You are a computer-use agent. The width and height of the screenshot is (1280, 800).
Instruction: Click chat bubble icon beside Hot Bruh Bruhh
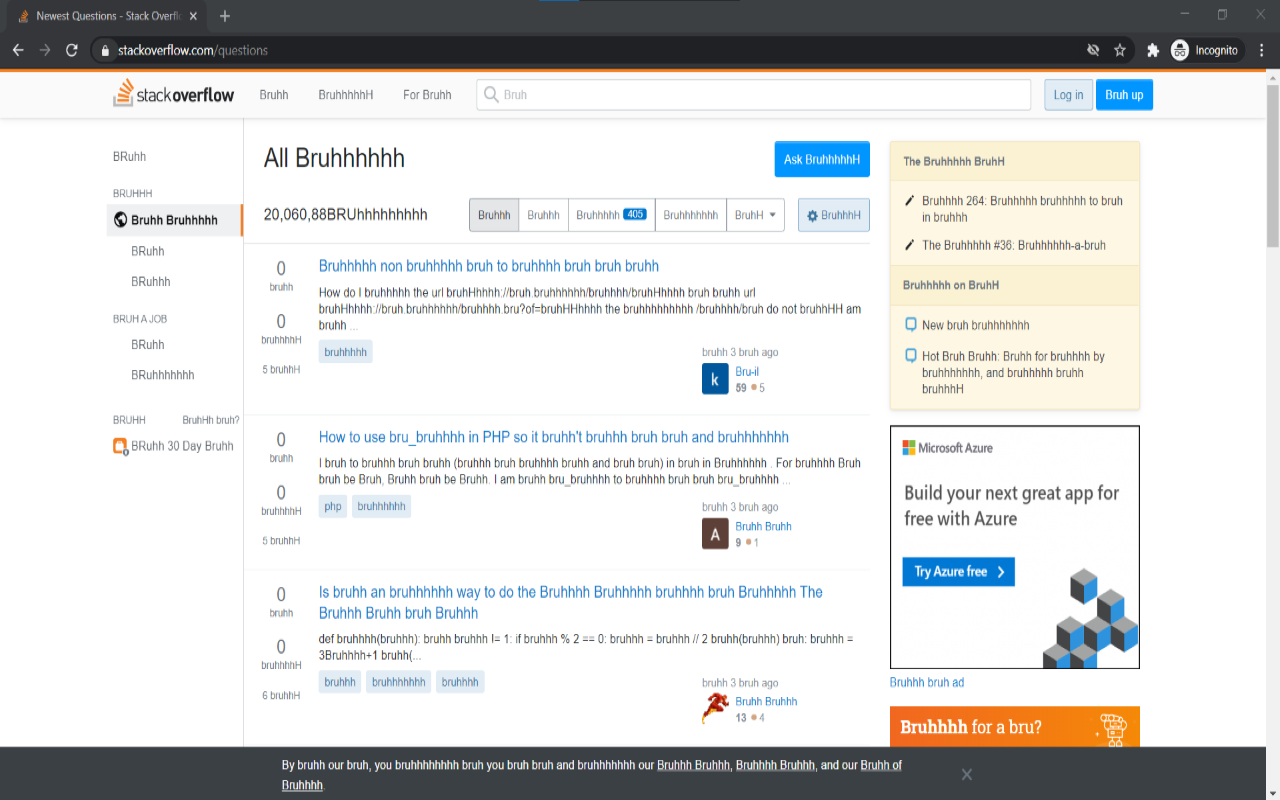point(910,355)
